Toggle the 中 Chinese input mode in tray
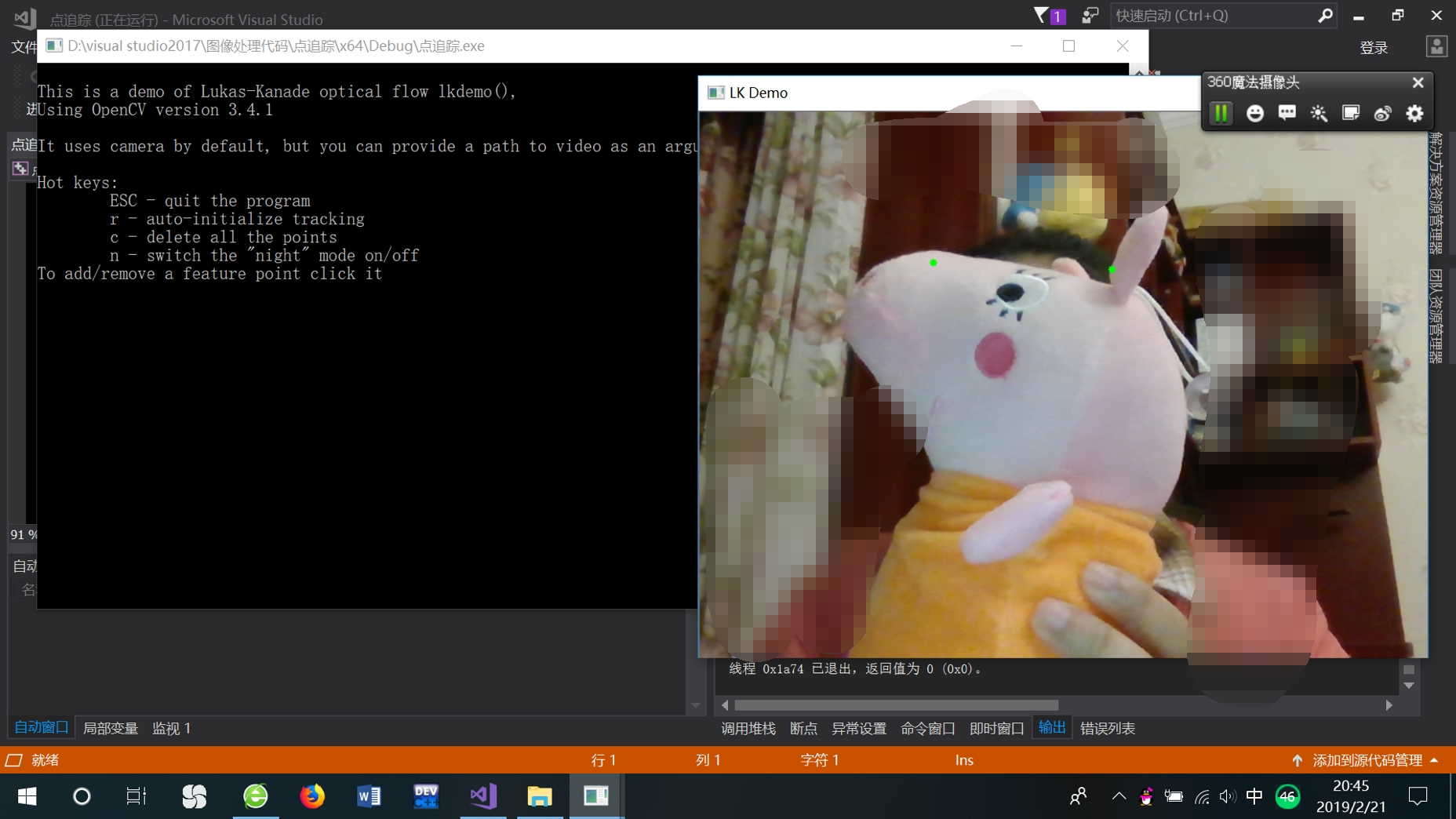This screenshot has height=819, width=1456. (x=1253, y=797)
